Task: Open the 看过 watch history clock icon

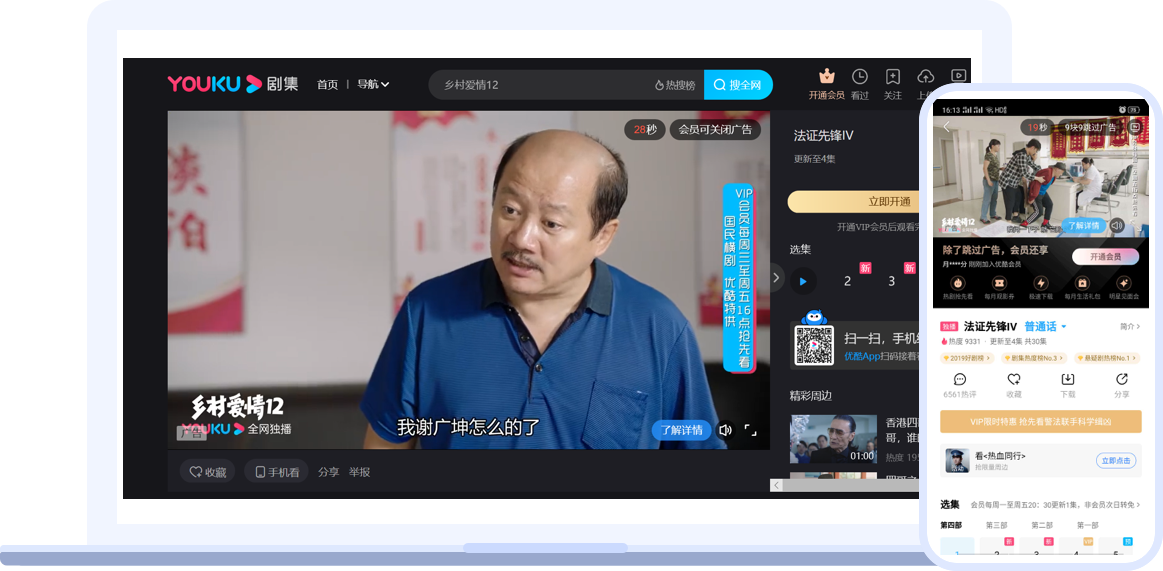Action: [x=860, y=76]
